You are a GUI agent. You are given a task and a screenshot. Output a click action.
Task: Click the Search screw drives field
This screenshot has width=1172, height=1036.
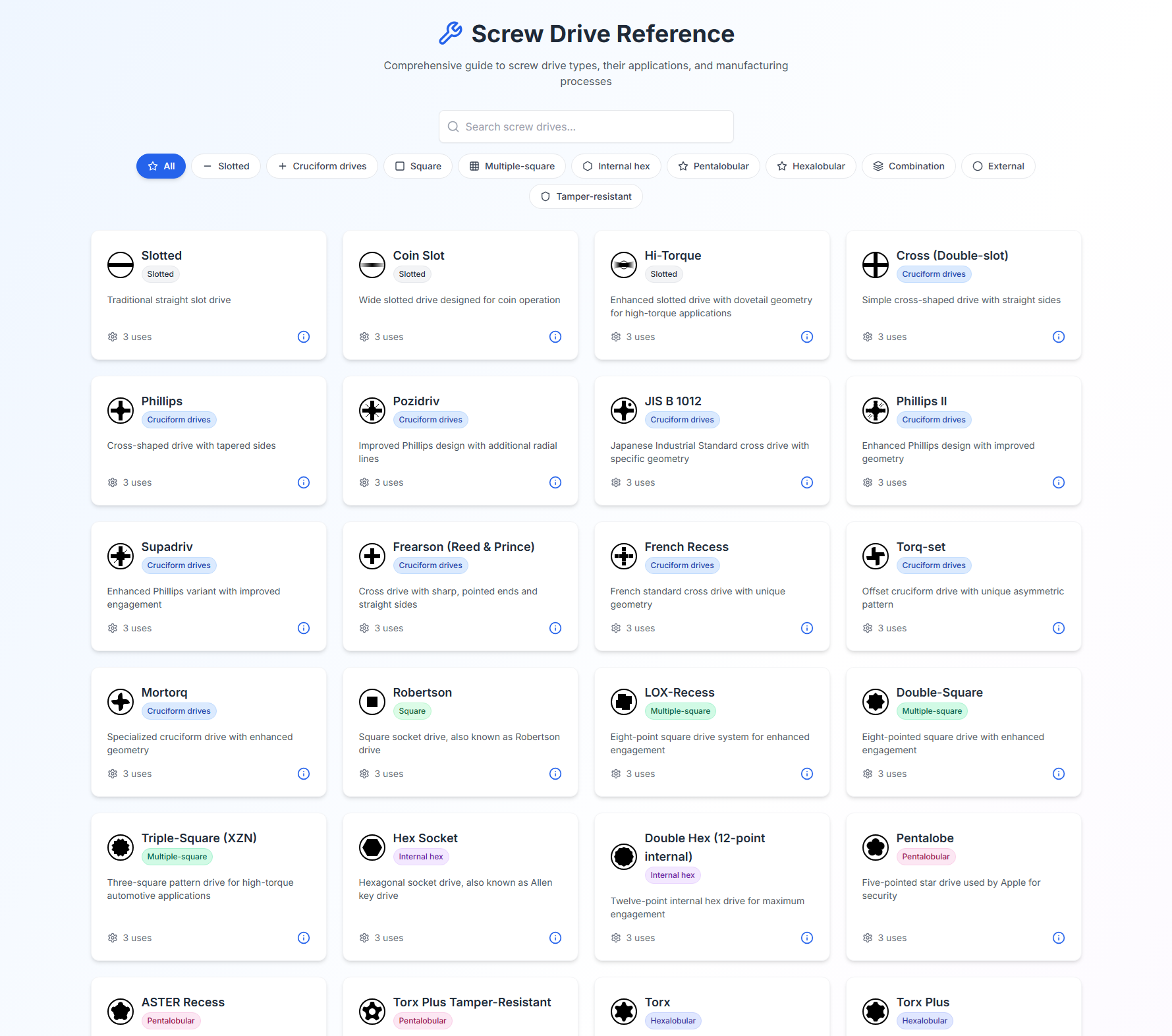(x=586, y=127)
